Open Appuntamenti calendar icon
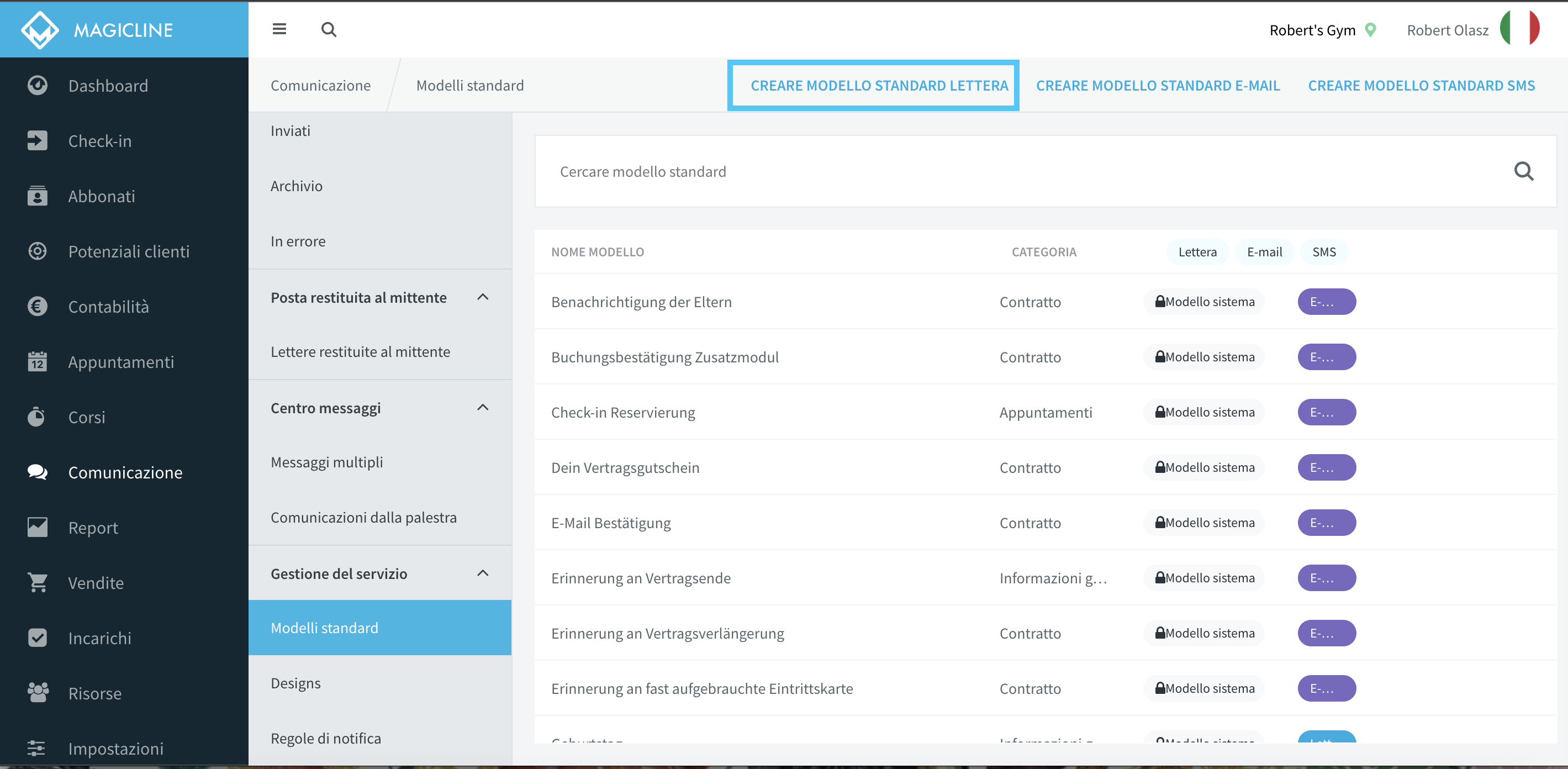 point(37,362)
